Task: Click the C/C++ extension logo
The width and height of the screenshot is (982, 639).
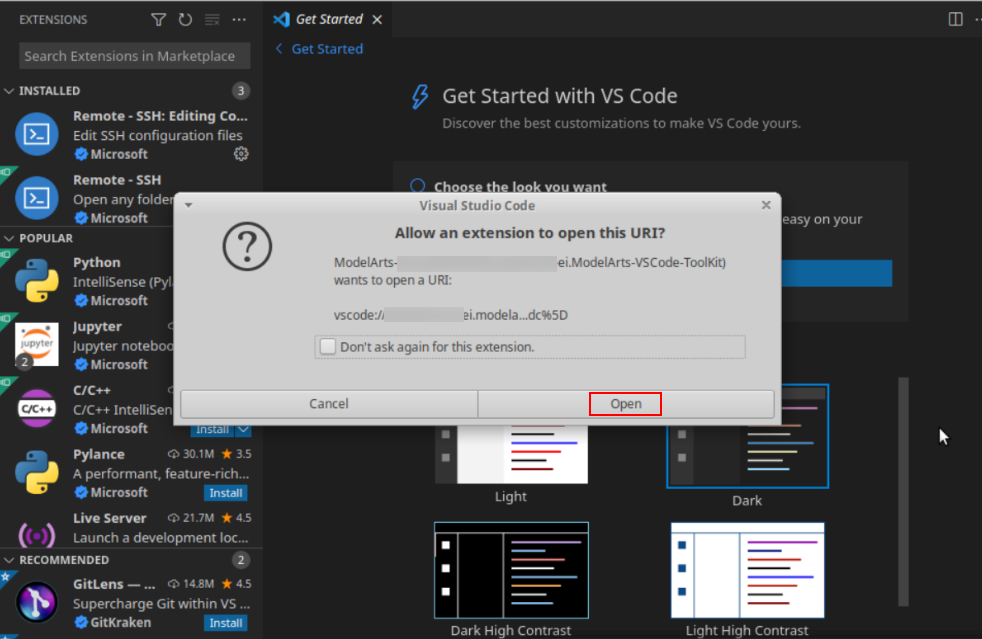Action: click(x=37, y=408)
